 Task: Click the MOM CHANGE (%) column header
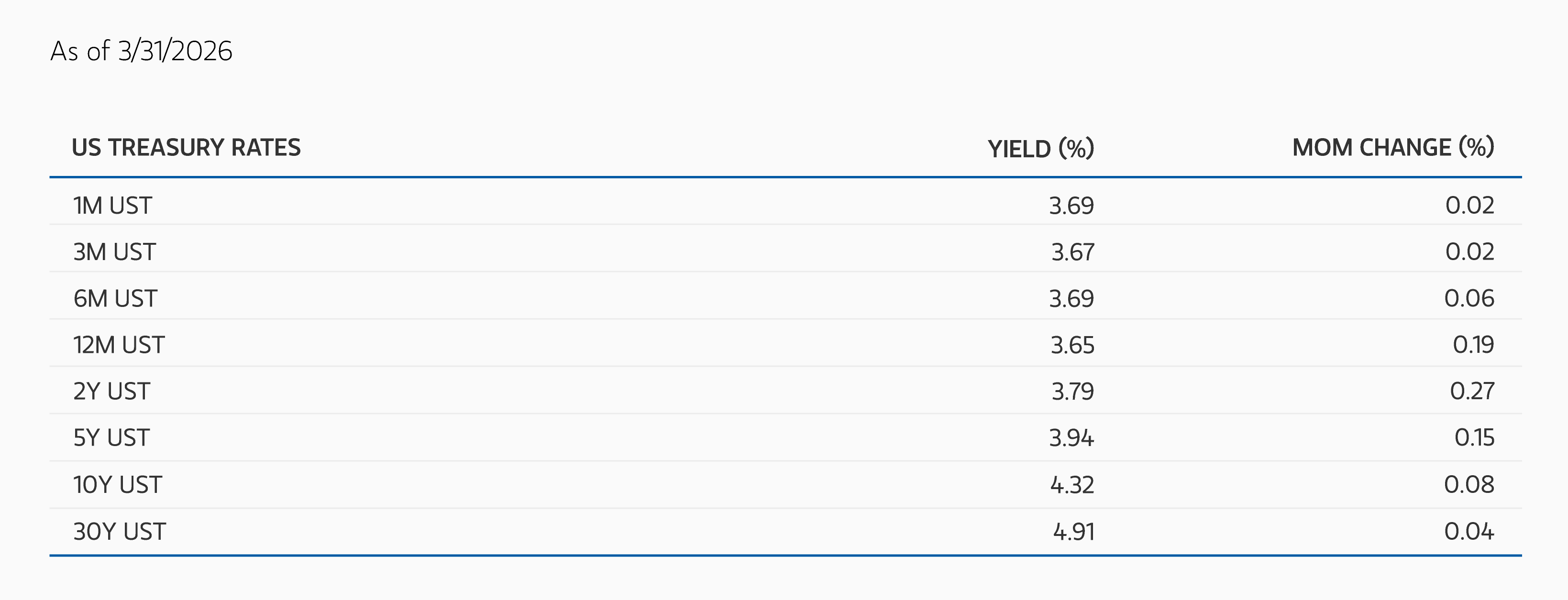coord(1393,148)
